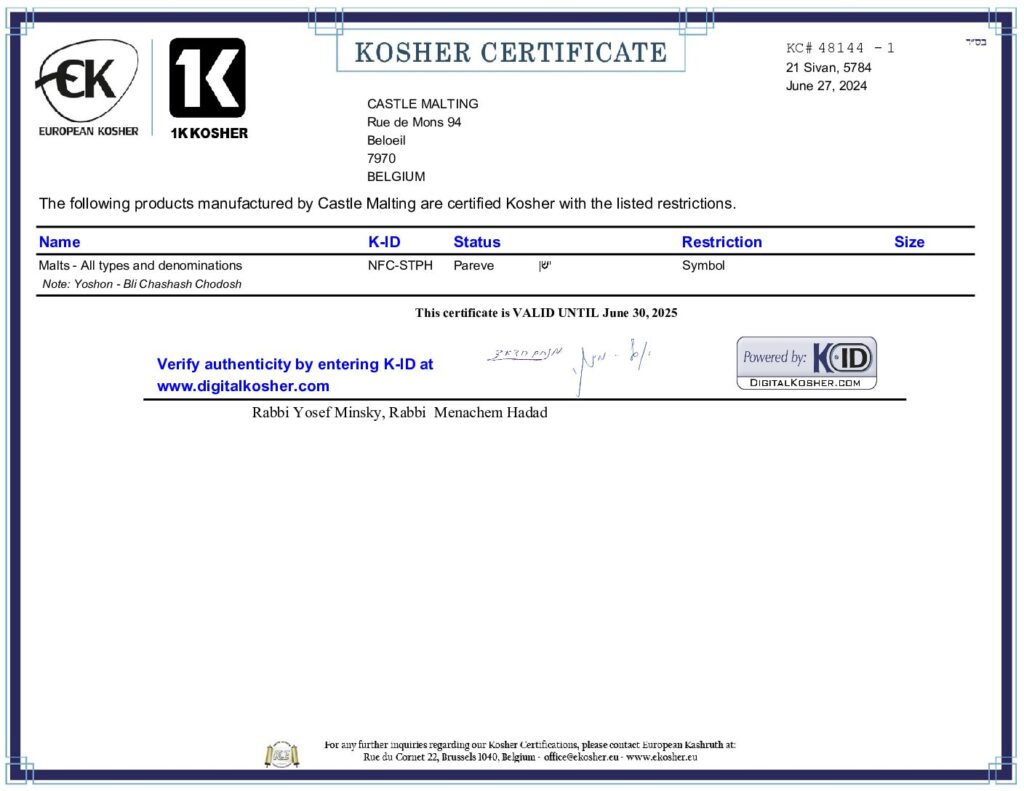The height and width of the screenshot is (791, 1024).
Task: Click the Restriction column header
Action: [721, 241]
